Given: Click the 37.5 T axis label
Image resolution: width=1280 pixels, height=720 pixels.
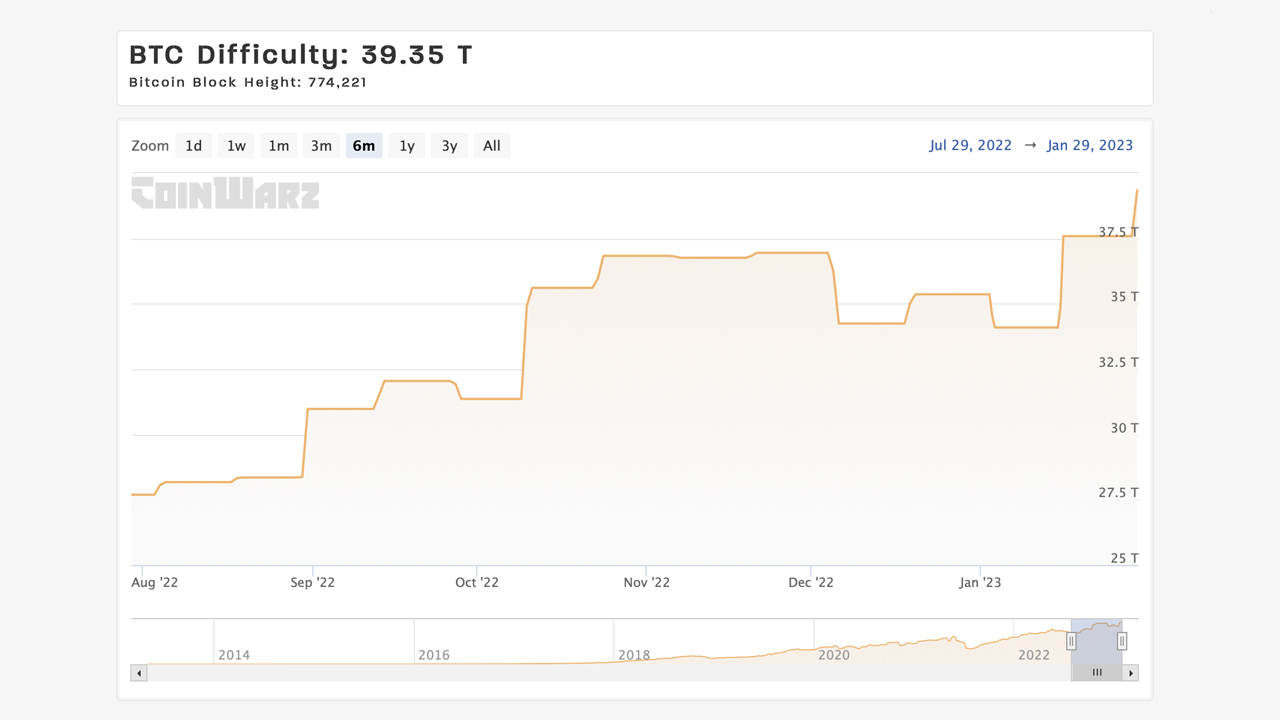Looking at the screenshot, I should click(x=1118, y=232).
